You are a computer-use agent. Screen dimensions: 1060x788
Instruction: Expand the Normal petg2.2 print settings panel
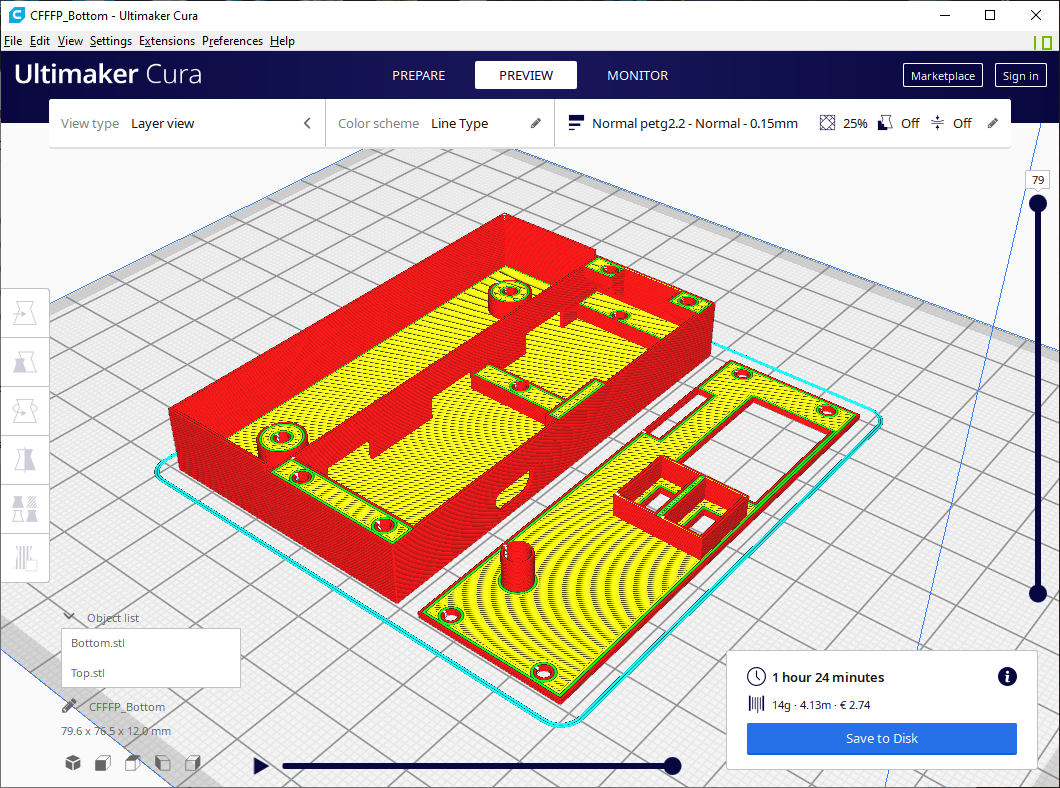click(783, 123)
